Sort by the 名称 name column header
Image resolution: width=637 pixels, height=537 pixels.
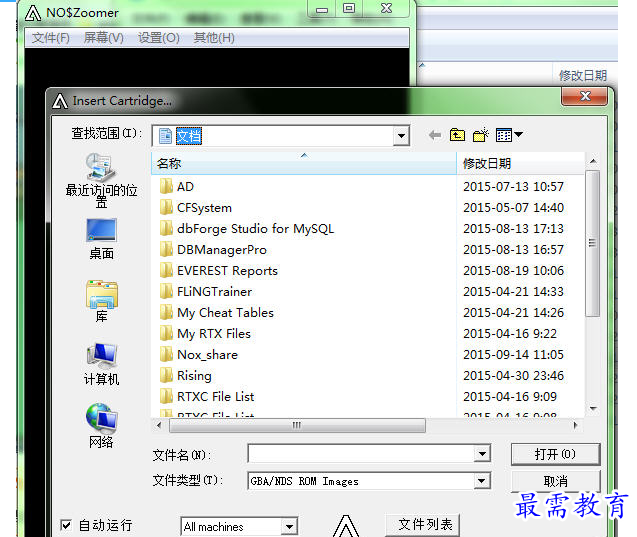(x=304, y=164)
